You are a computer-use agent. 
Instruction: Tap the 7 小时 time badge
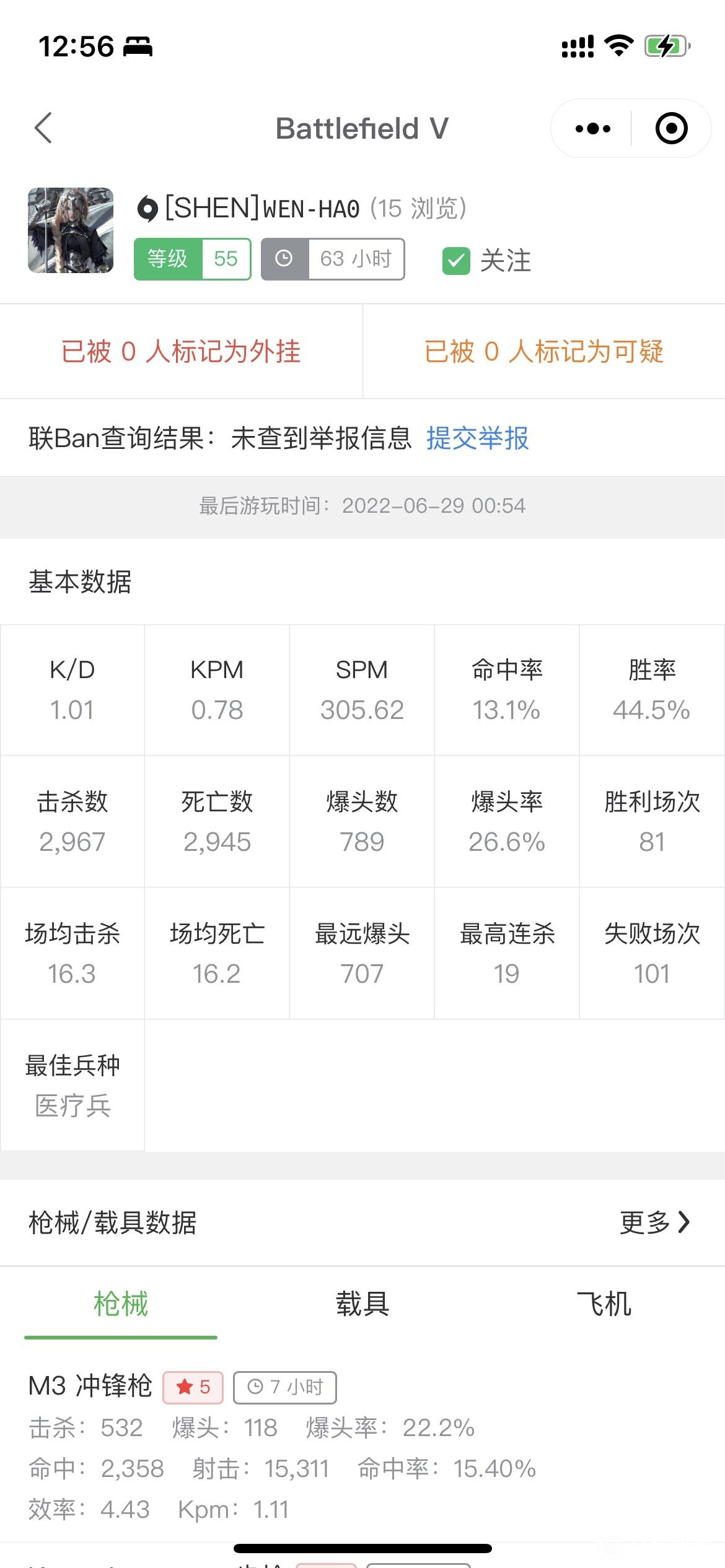(285, 1387)
